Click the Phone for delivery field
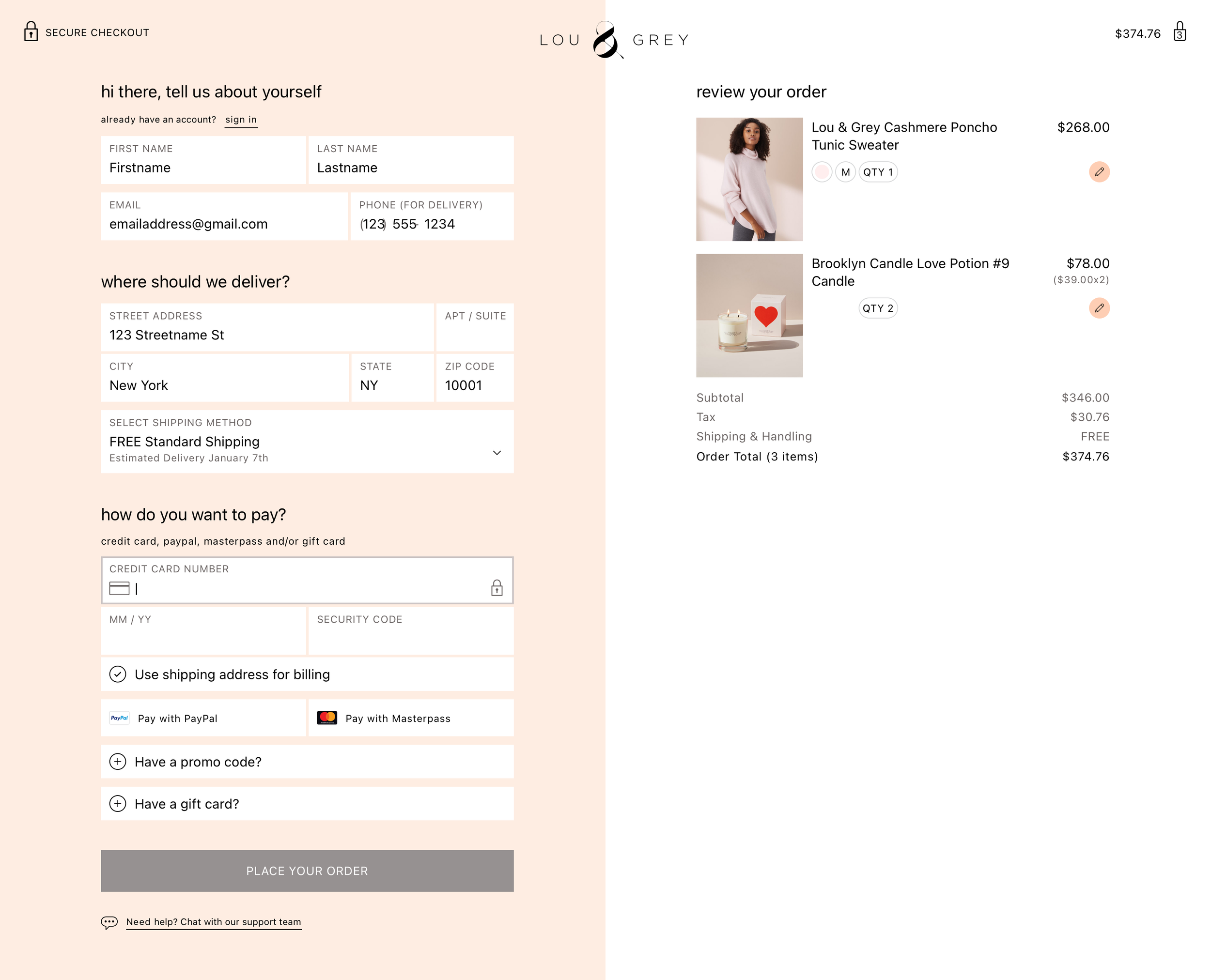The height and width of the screenshot is (980, 1211). [x=432, y=216]
